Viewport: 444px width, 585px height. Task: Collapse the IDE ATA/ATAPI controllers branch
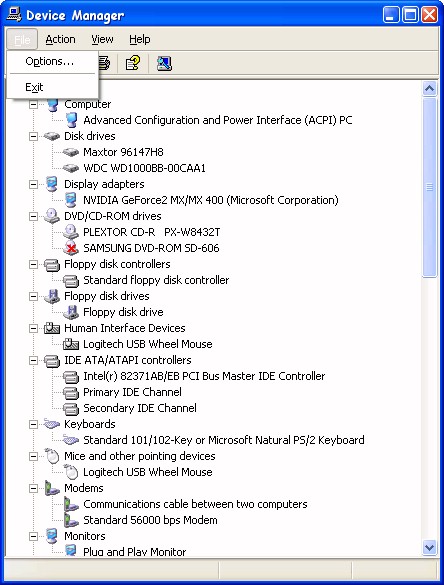tap(34, 360)
